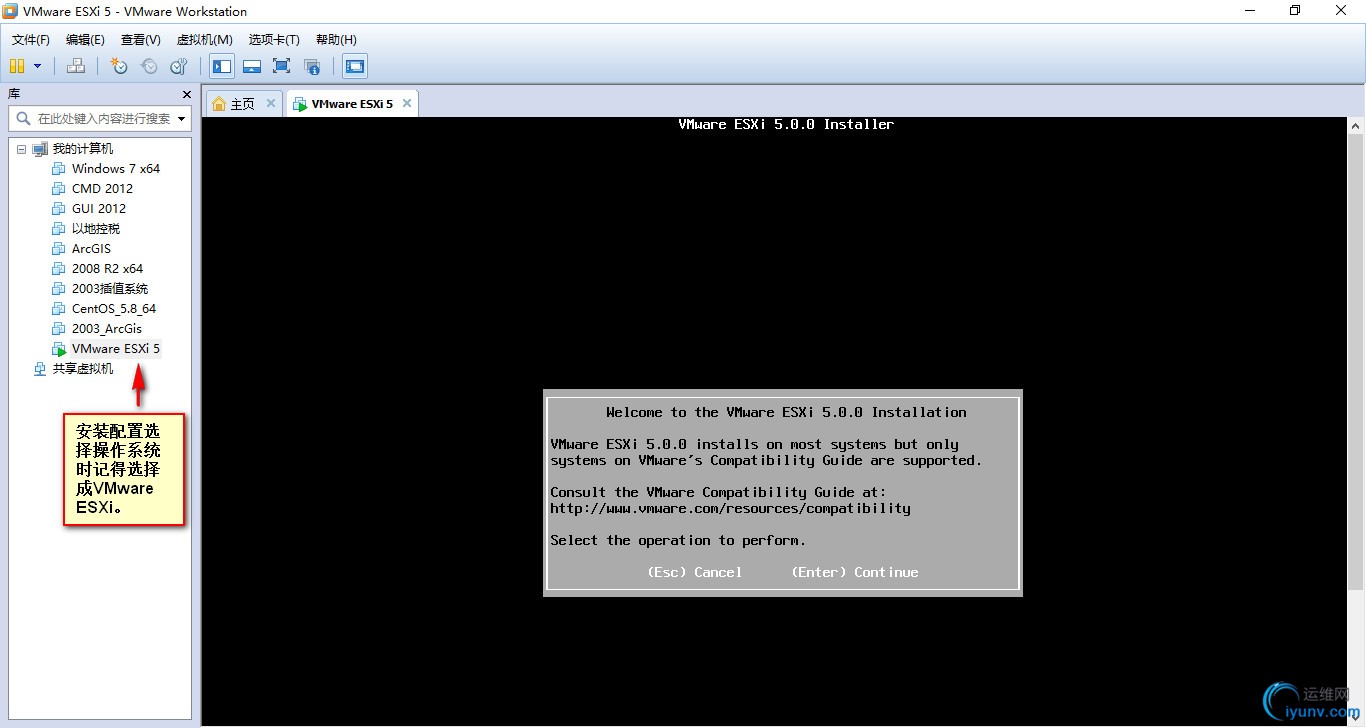Viewport: 1366px width, 728px height.
Task: Click the vertical scrollbar up arrow
Action: (1356, 126)
